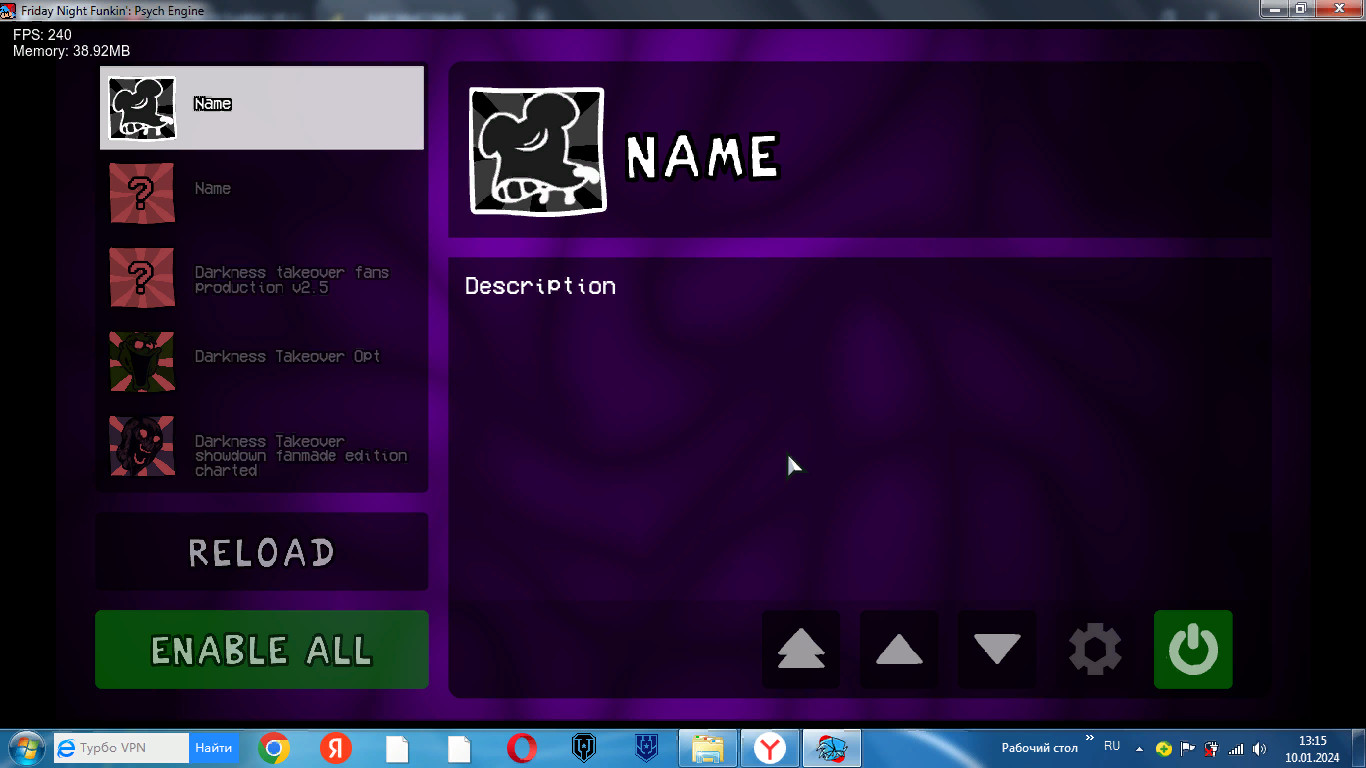Open mod settings gear icon
The image size is (1366, 768).
(1095, 650)
